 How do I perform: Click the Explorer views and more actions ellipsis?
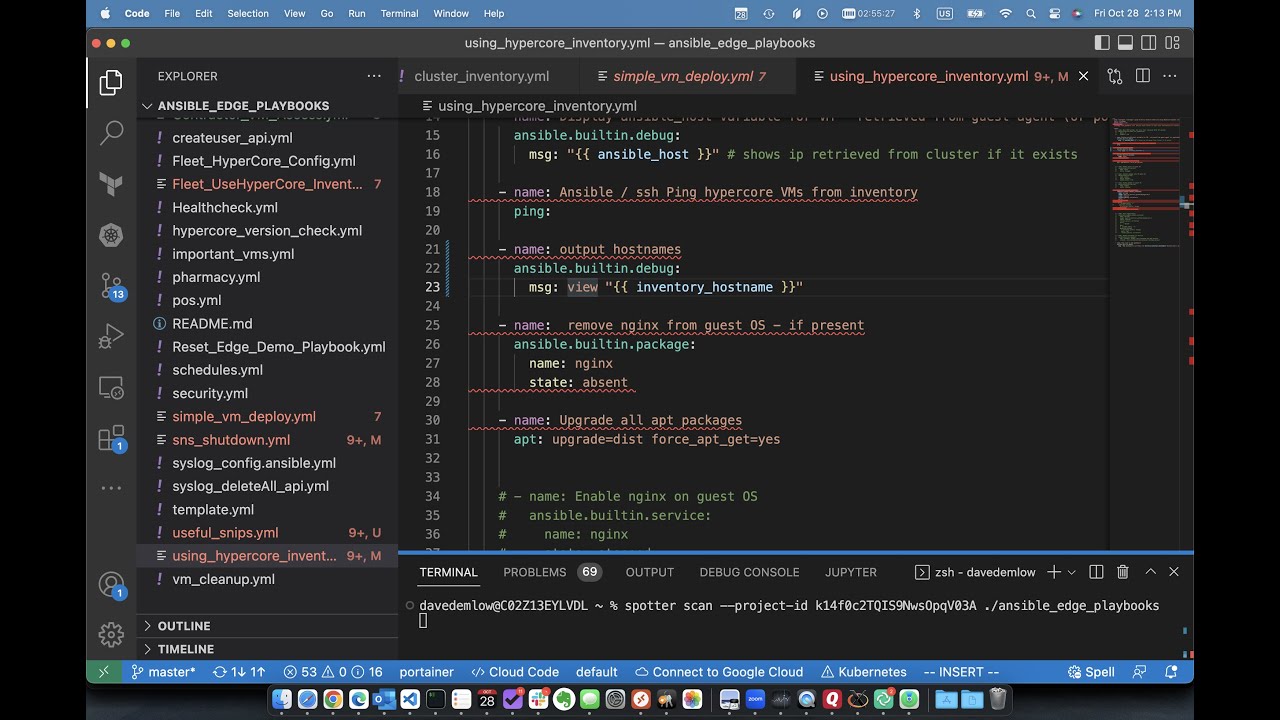coord(374,76)
